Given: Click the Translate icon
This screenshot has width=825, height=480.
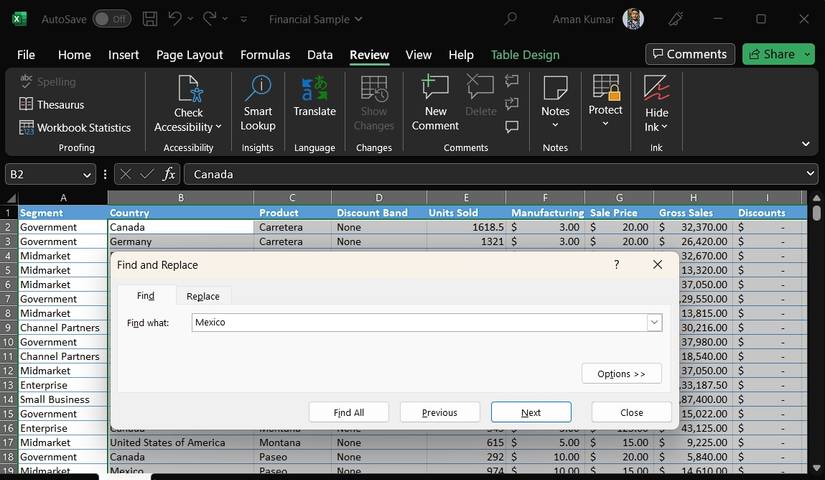Looking at the screenshot, I should [x=314, y=90].
